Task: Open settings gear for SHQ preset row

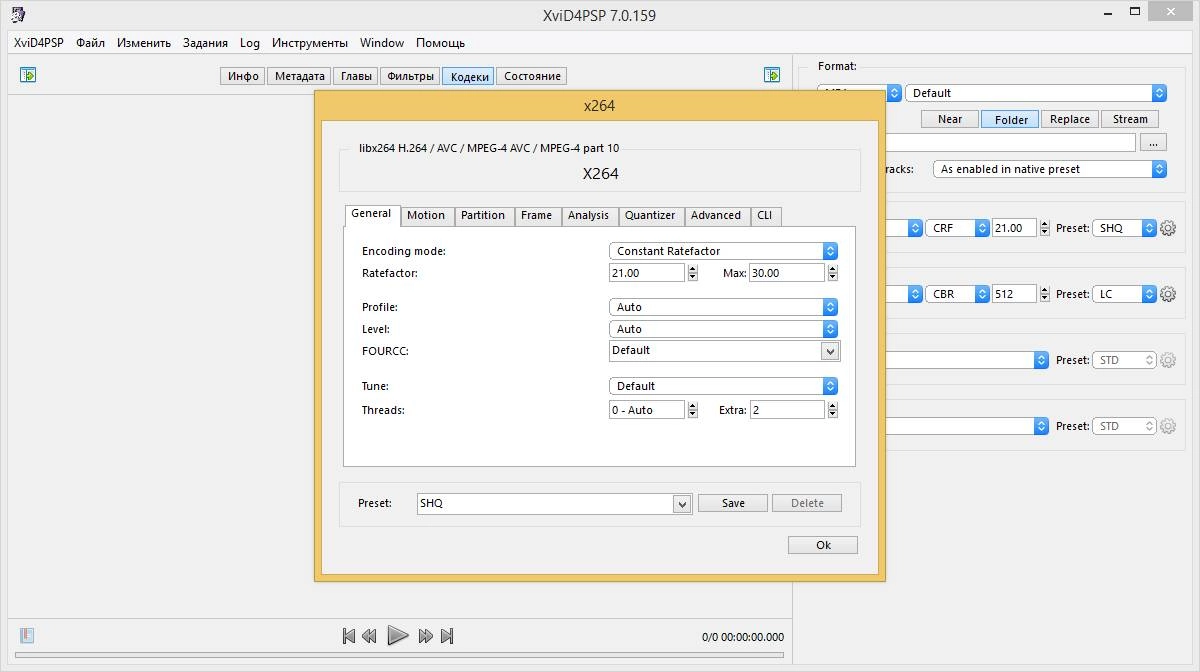Action: pyautogui.click(x=1167, y=228)
